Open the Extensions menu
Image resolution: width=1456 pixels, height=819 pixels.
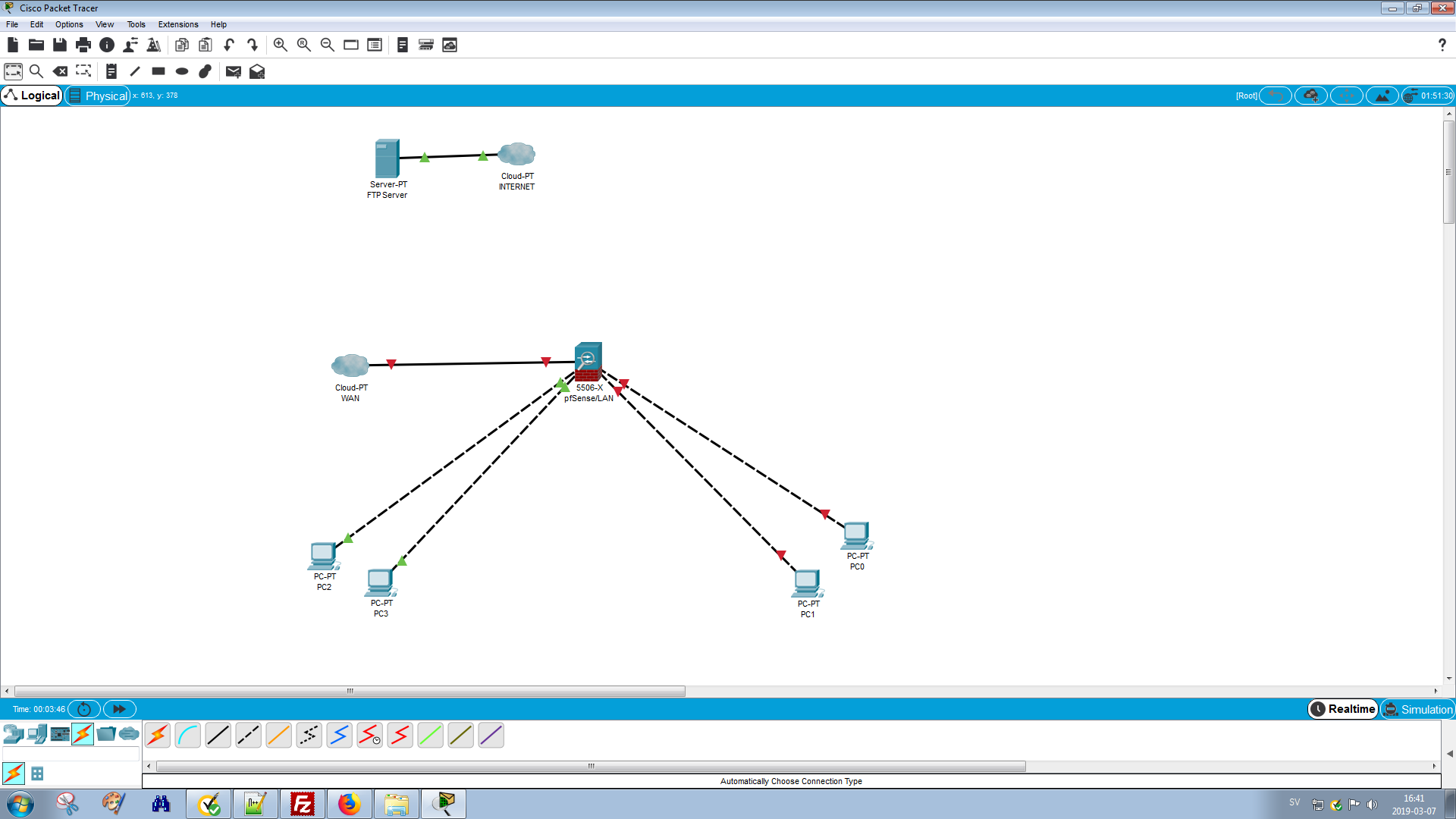click(x=178, y=24)
